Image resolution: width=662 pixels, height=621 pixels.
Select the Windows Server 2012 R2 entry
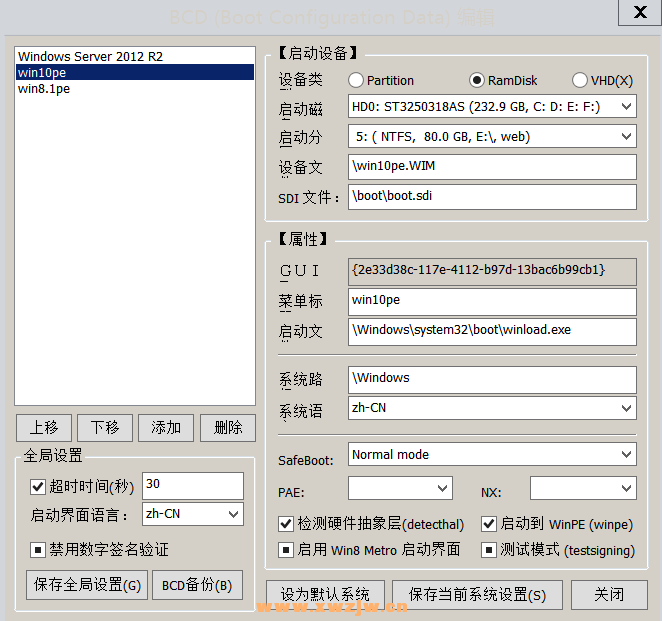(x=135, y=56)
